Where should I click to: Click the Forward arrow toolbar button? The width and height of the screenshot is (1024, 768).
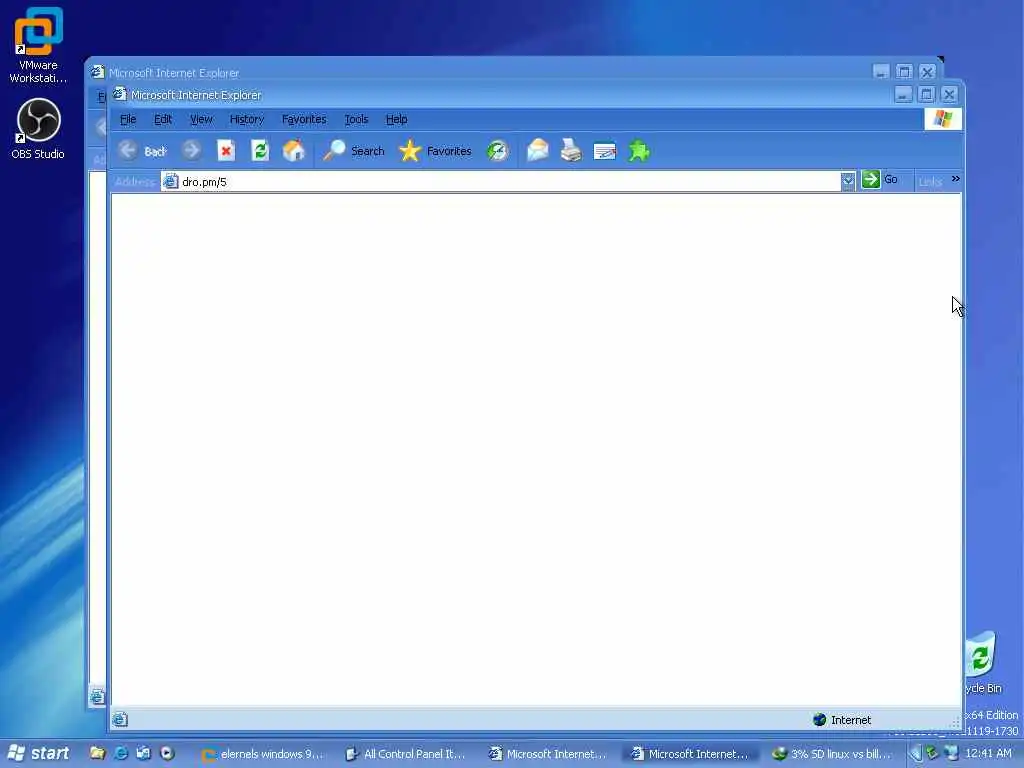click(x=191, y=151)
